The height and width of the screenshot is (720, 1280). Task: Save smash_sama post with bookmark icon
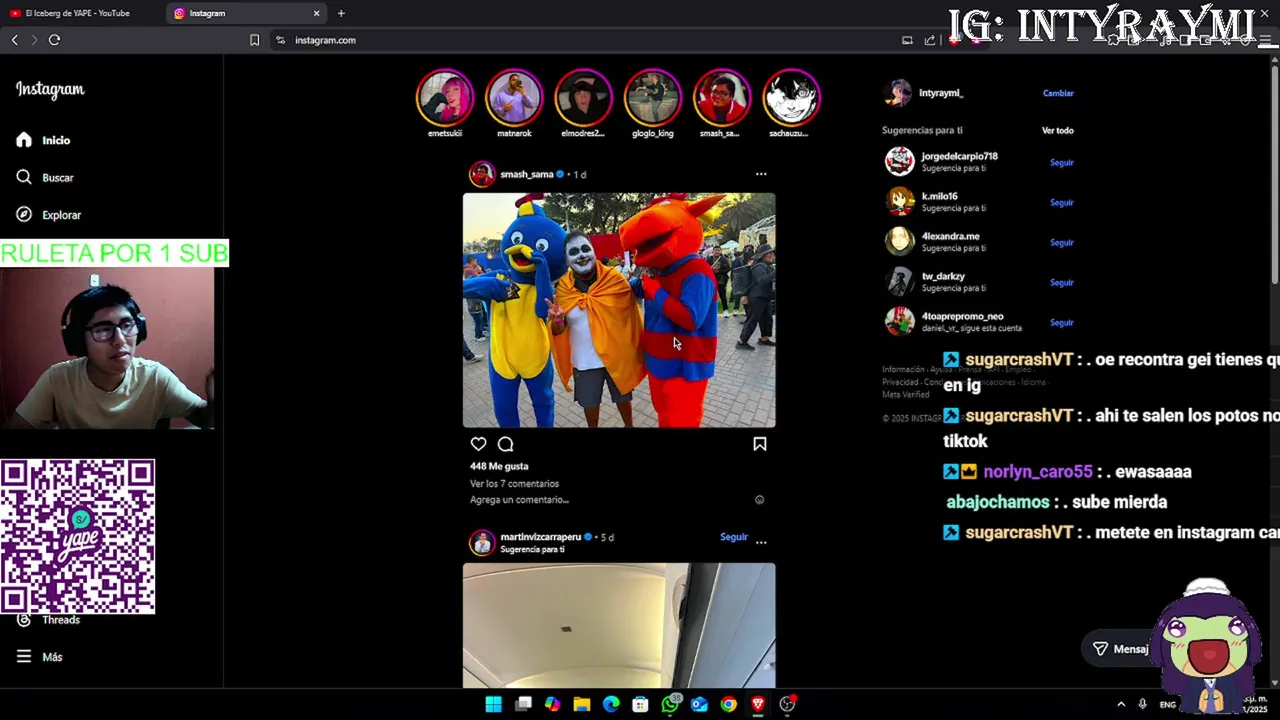[x=760, y=444]
